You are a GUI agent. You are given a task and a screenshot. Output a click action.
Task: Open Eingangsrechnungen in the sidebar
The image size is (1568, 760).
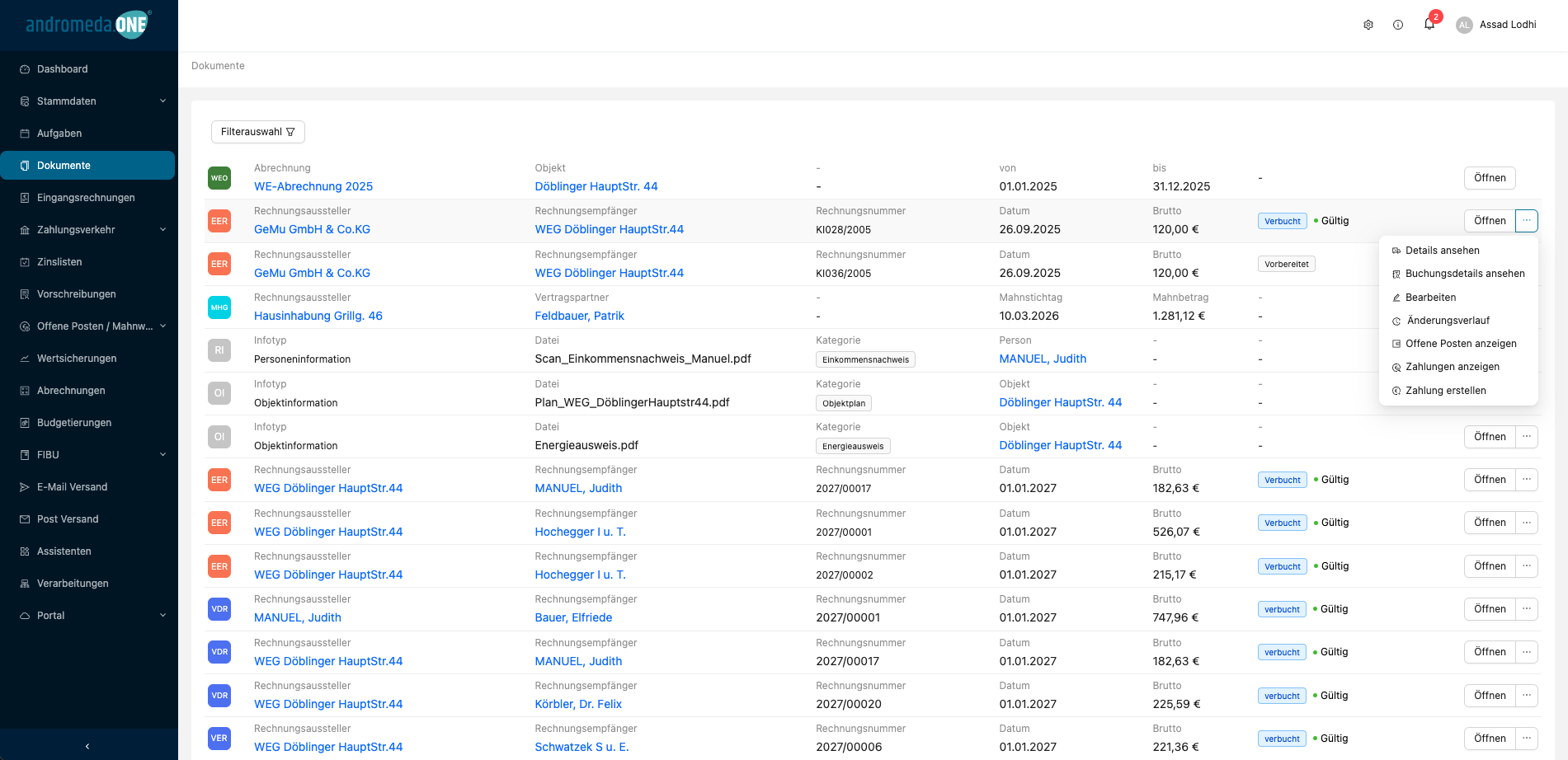tap(87, 198)
